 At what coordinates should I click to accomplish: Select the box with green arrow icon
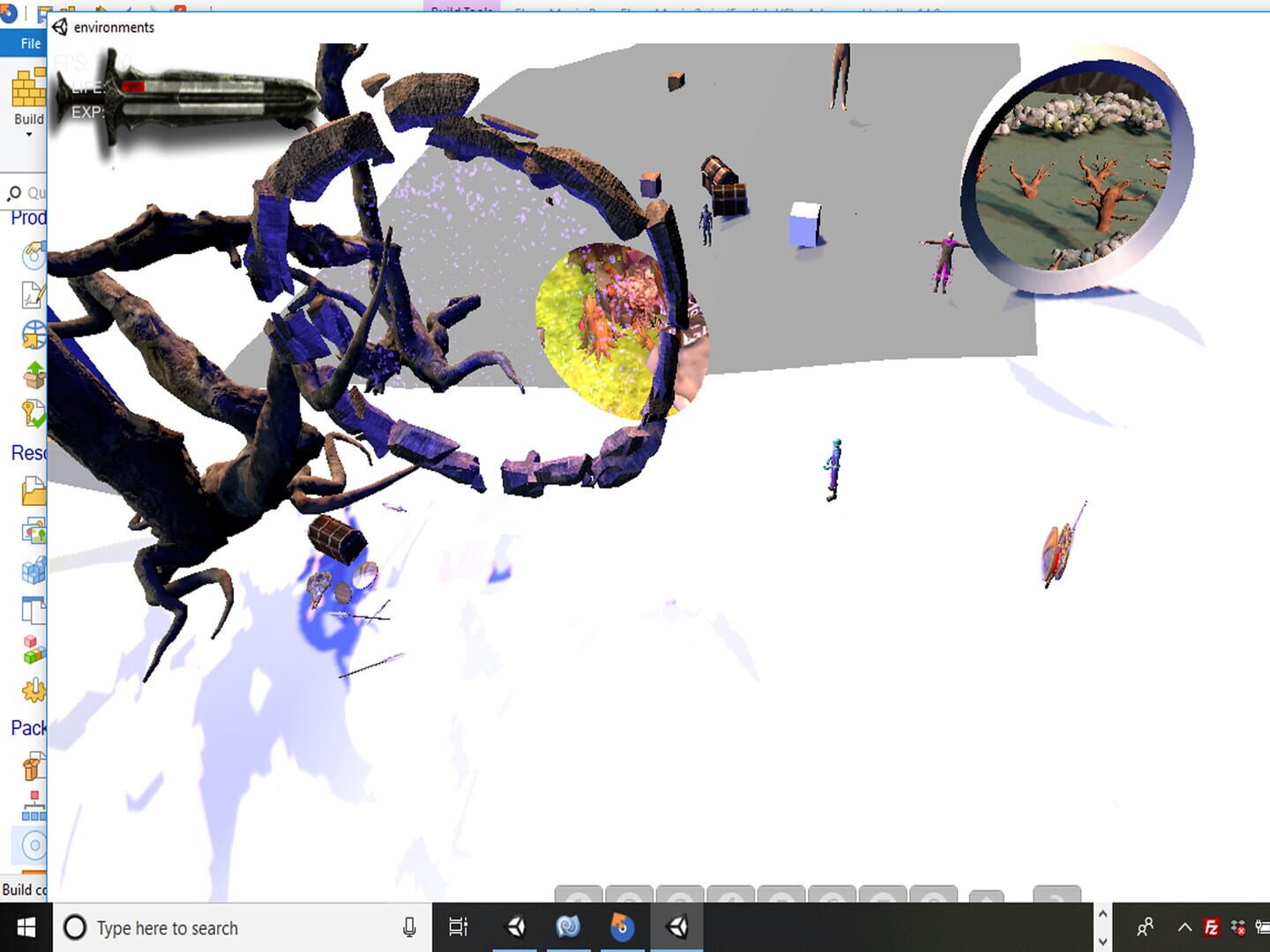[x=34, y=376]
